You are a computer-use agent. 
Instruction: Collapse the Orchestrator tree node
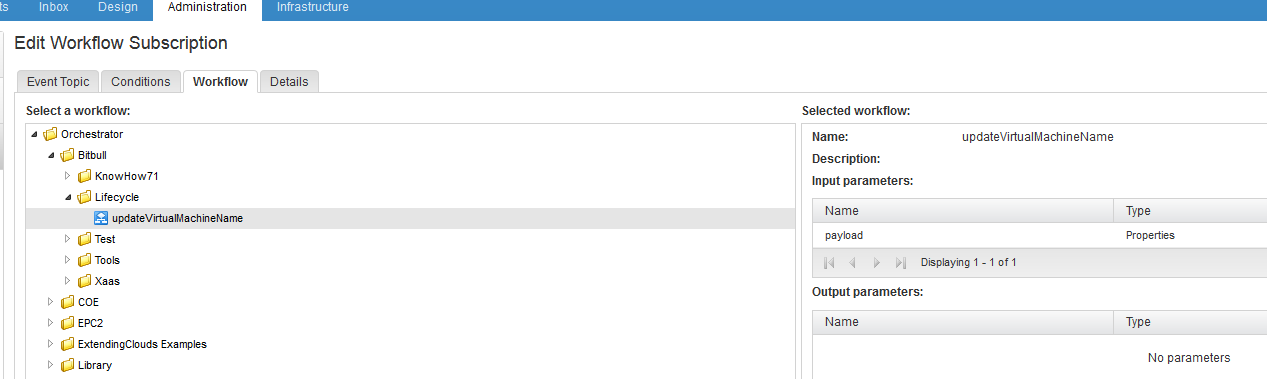tap(35, 134)
